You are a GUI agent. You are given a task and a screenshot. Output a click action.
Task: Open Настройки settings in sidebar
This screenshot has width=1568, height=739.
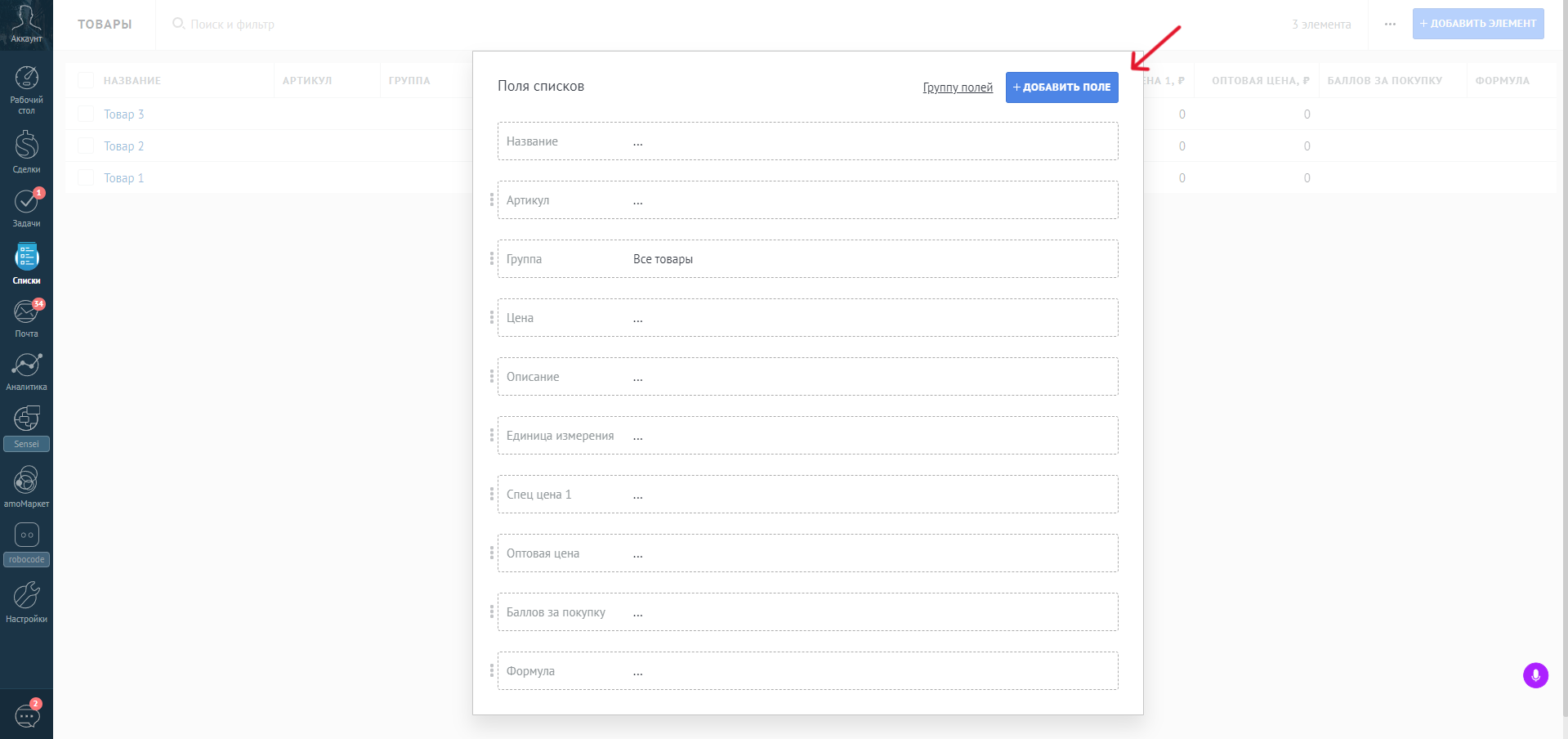coord(26,602)
